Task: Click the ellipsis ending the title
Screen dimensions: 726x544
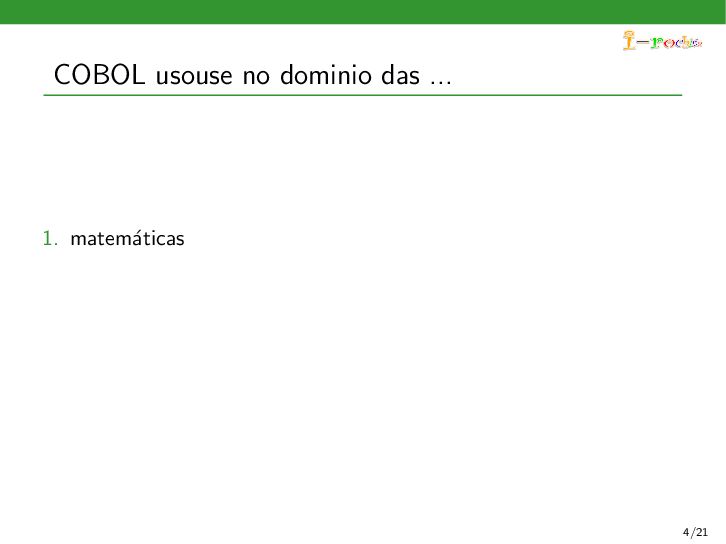Action: click(x=441, y=83)
